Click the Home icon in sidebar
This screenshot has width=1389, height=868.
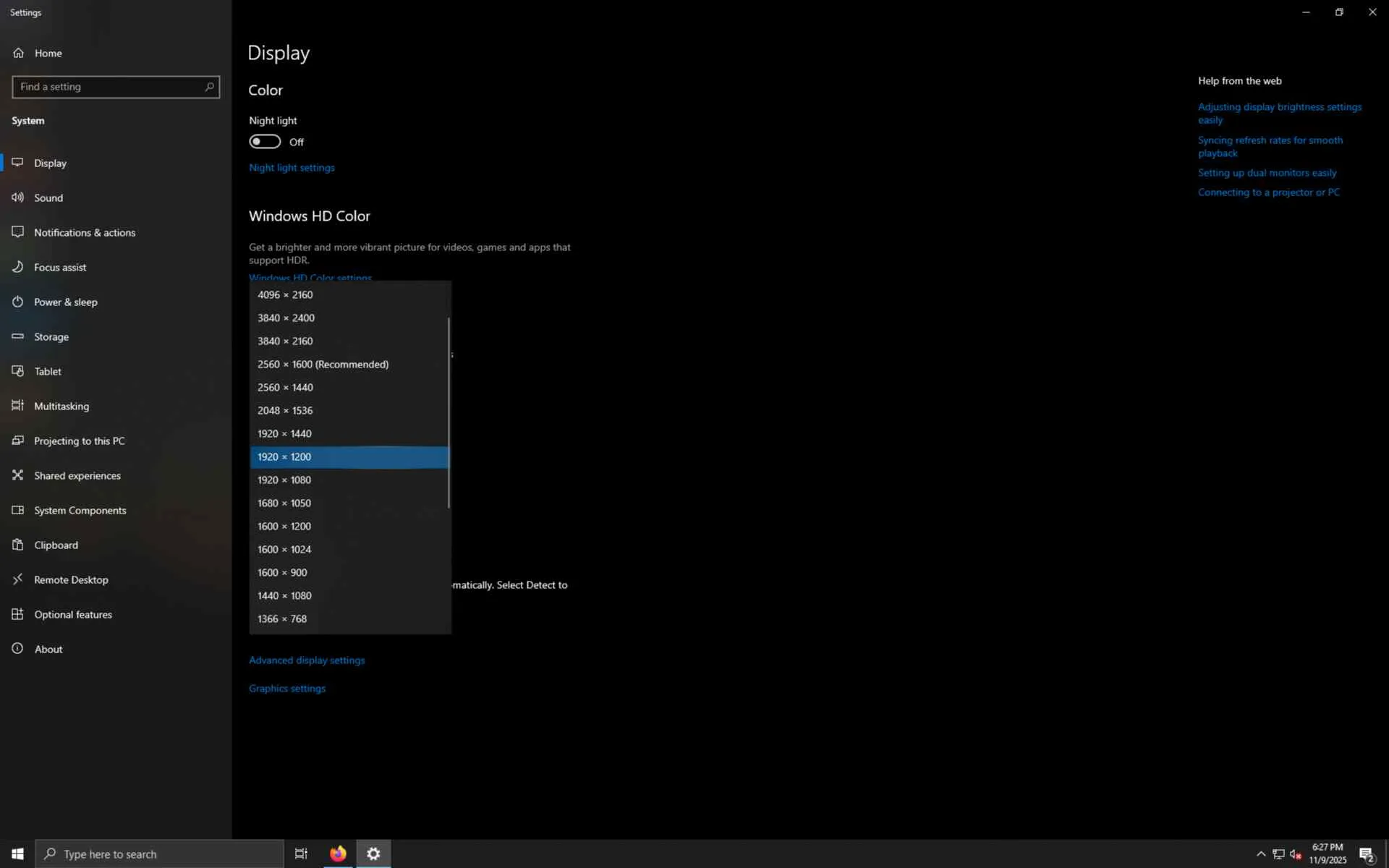point(18,53)
